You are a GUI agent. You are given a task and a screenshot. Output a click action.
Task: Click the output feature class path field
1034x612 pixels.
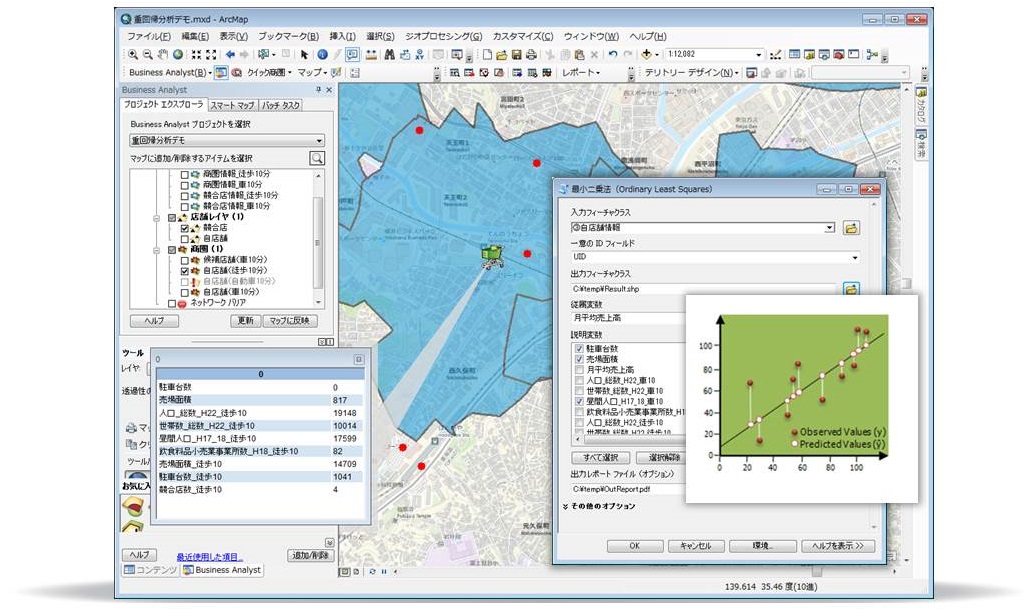click(x=705, y=289)
